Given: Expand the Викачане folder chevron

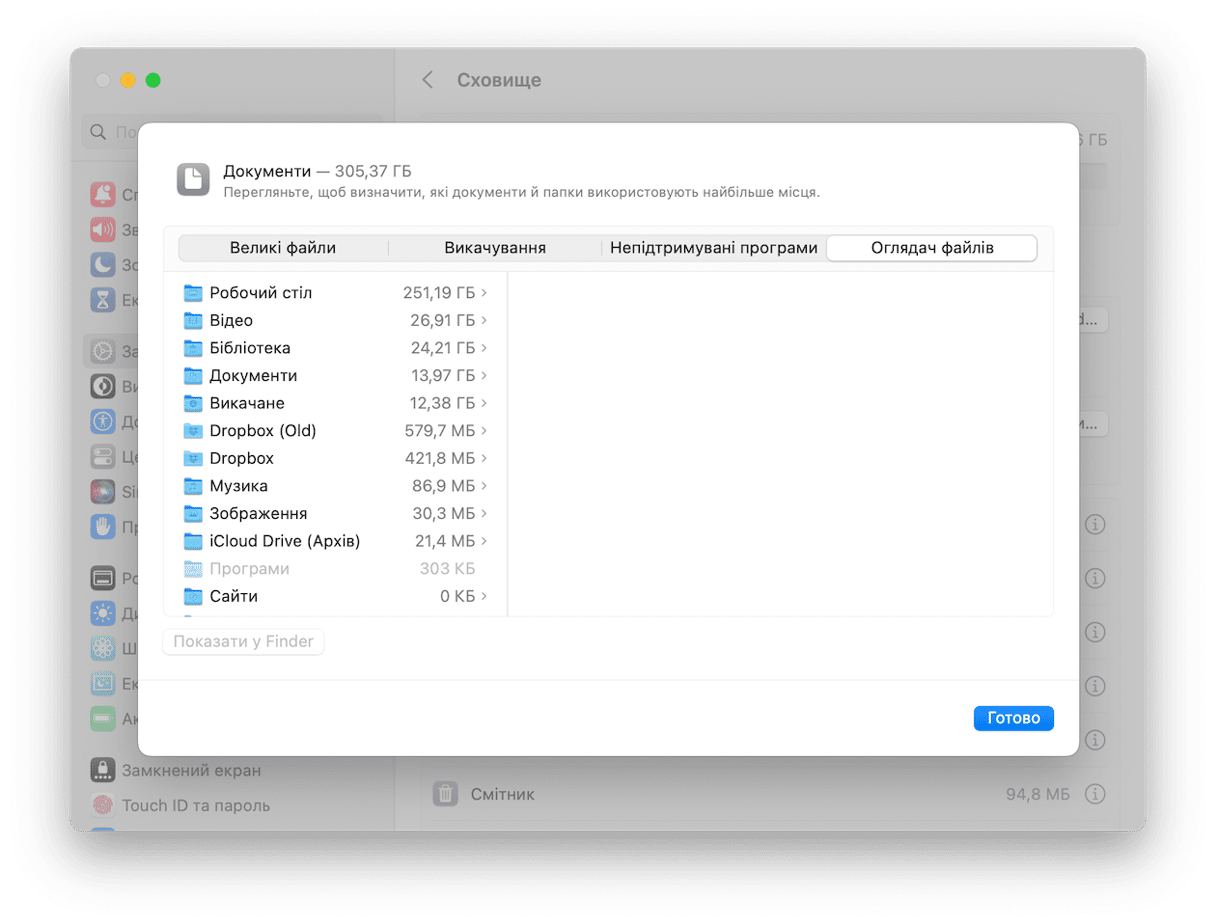Looking at the screenshot, I should pyautogui.click(x=485, y=403).
